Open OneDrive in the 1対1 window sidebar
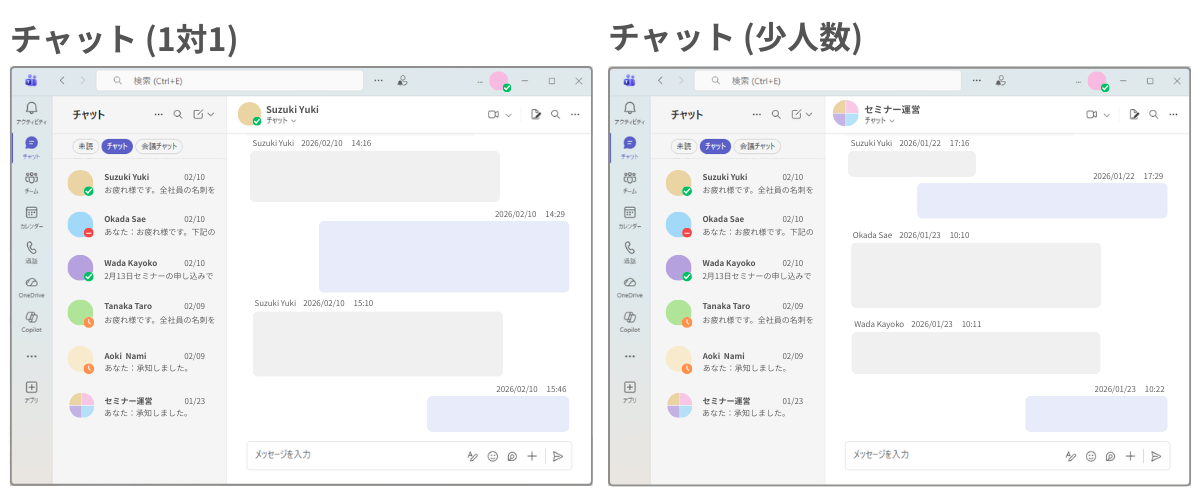Image resolution: width=1200 pixels, height=500 pixels. (31, 287)
